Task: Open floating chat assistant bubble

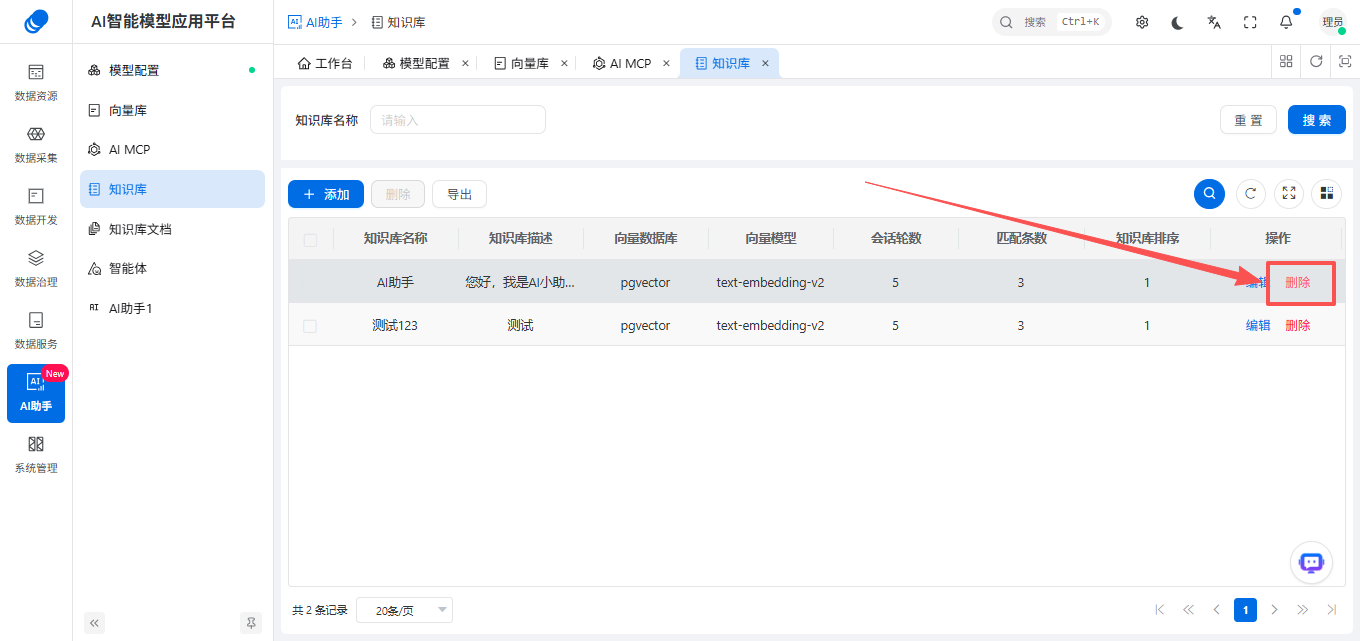Action: pos(1311,562)
